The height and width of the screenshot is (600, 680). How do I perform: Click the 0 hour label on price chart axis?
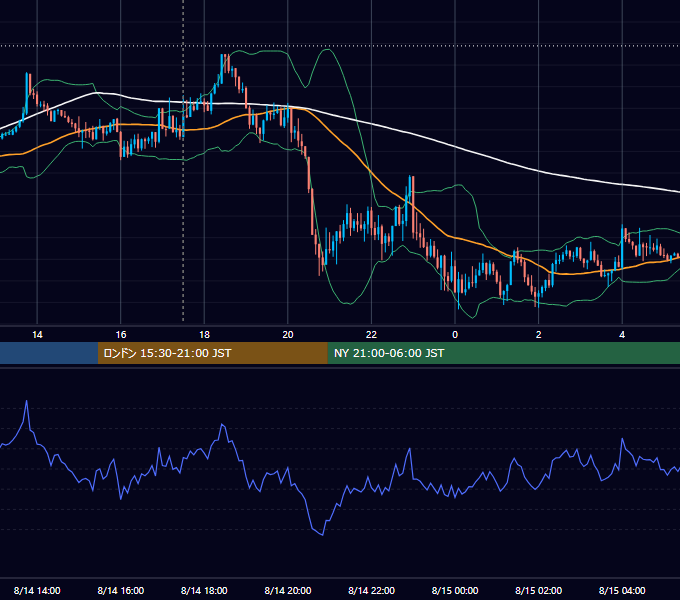455,335
